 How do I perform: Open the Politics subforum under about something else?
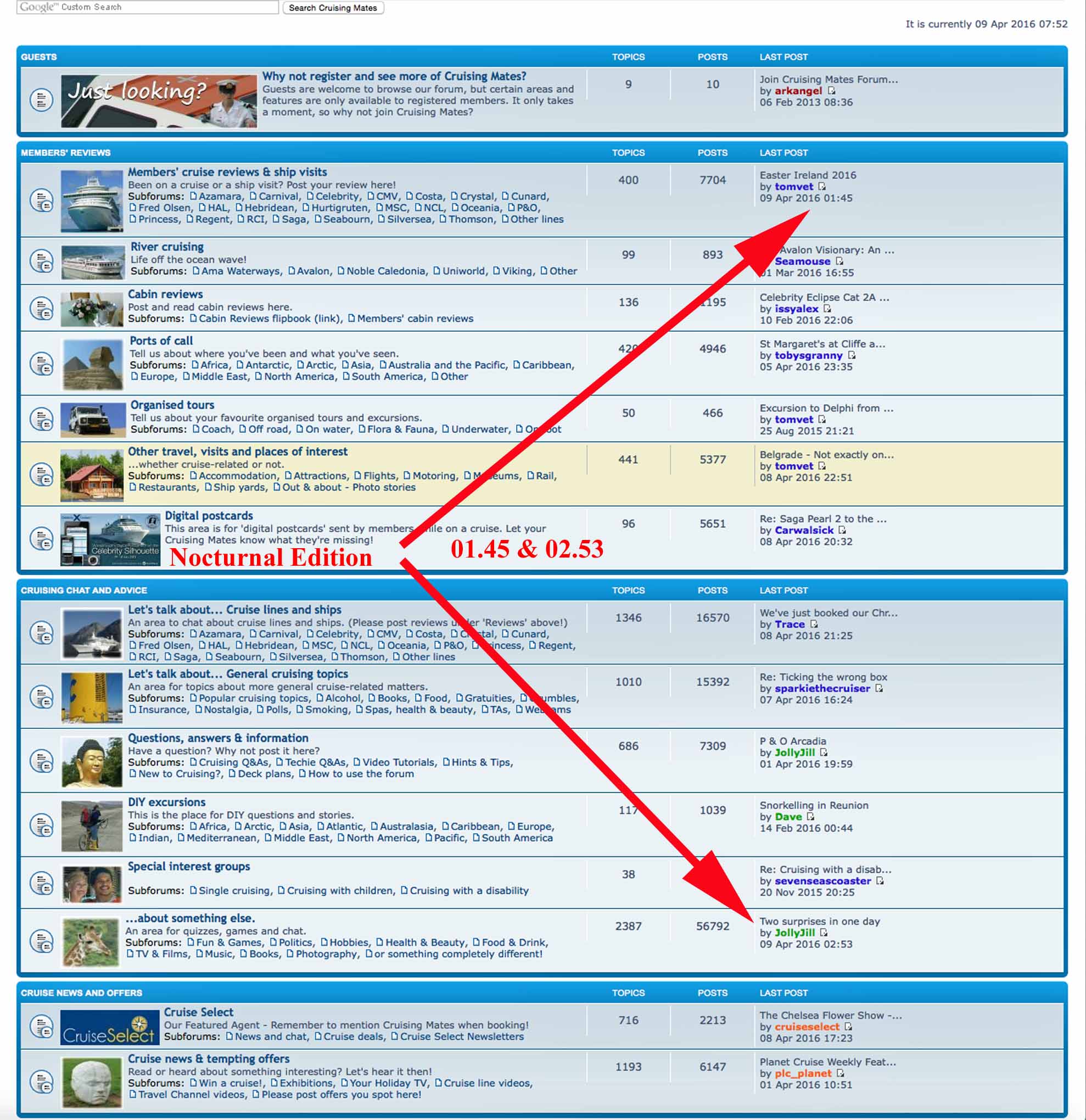point(295,942)
